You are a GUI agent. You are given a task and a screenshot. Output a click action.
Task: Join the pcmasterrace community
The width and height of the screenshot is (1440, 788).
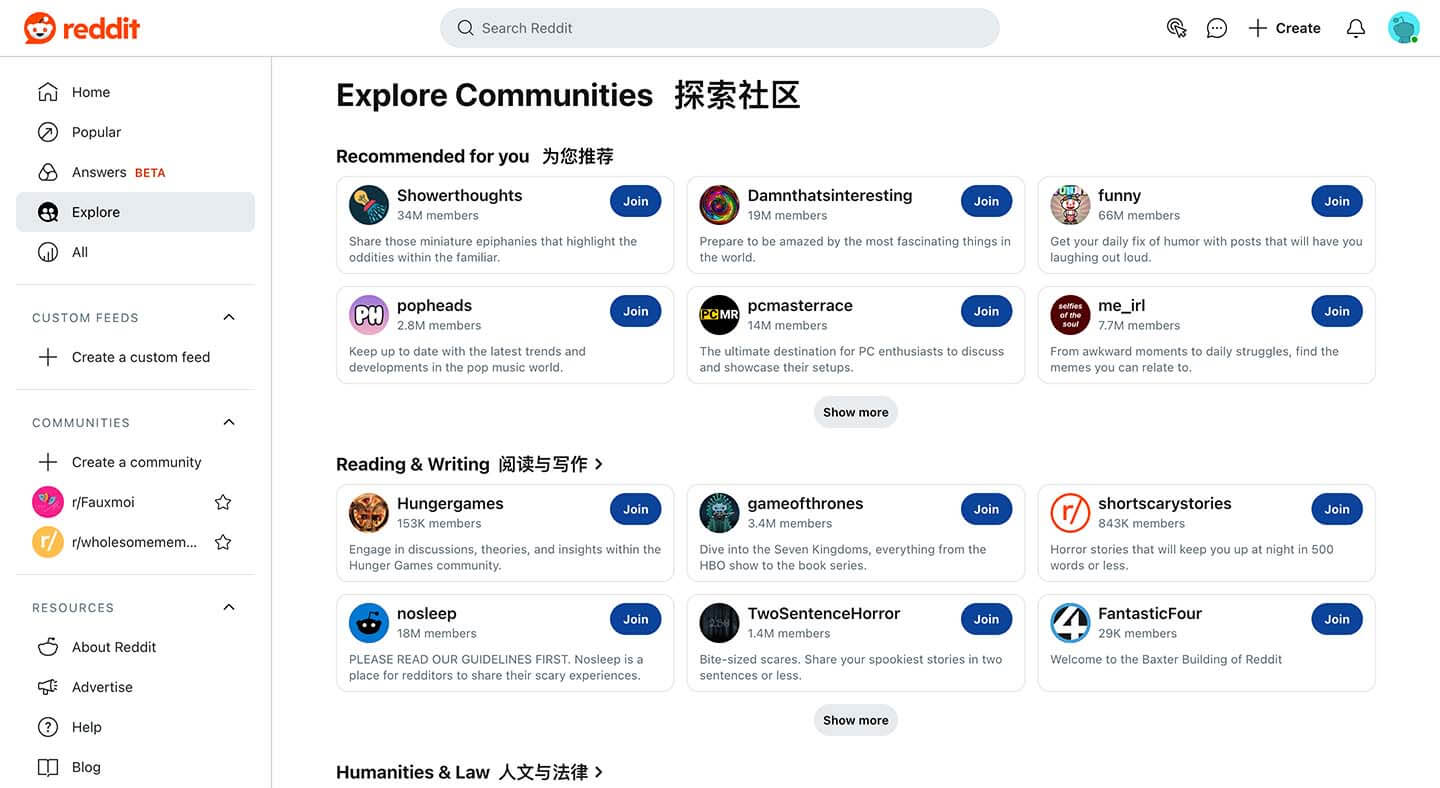(987, 311)
